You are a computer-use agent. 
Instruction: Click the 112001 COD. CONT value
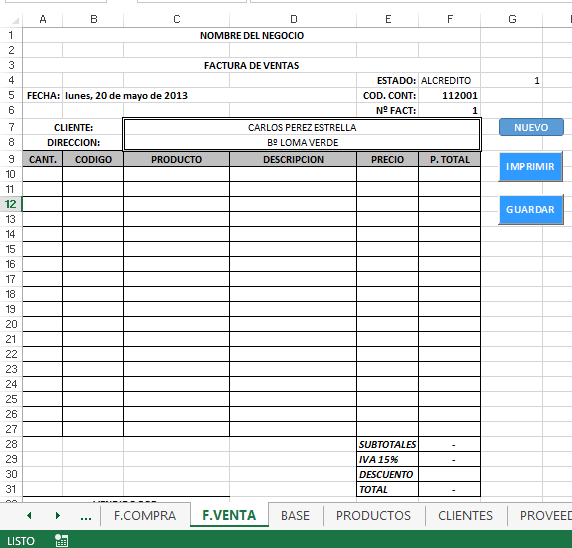pyautogui.click(x=449, y=96)
